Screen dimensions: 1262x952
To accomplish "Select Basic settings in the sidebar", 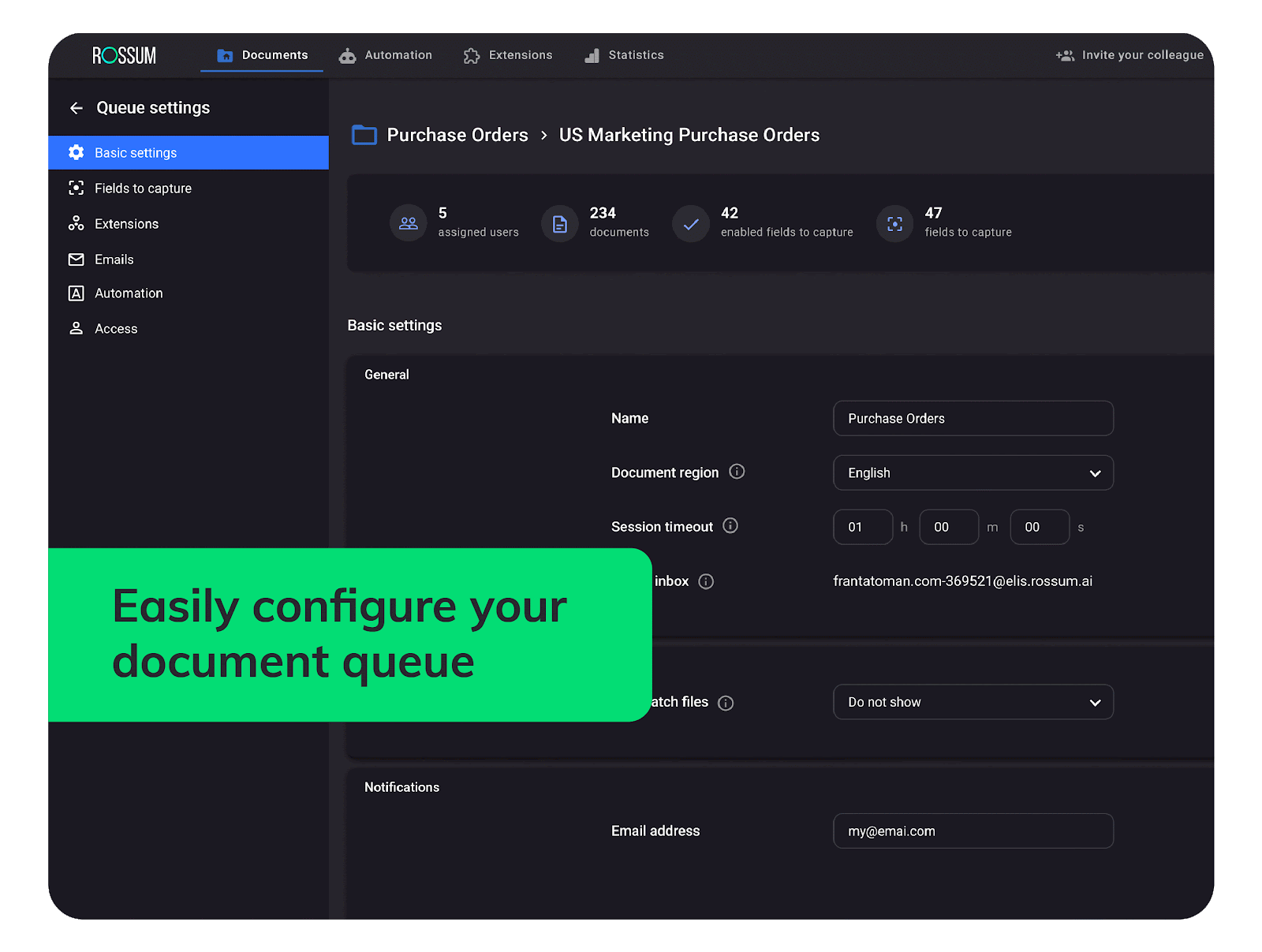I will [x=189, y=152].
